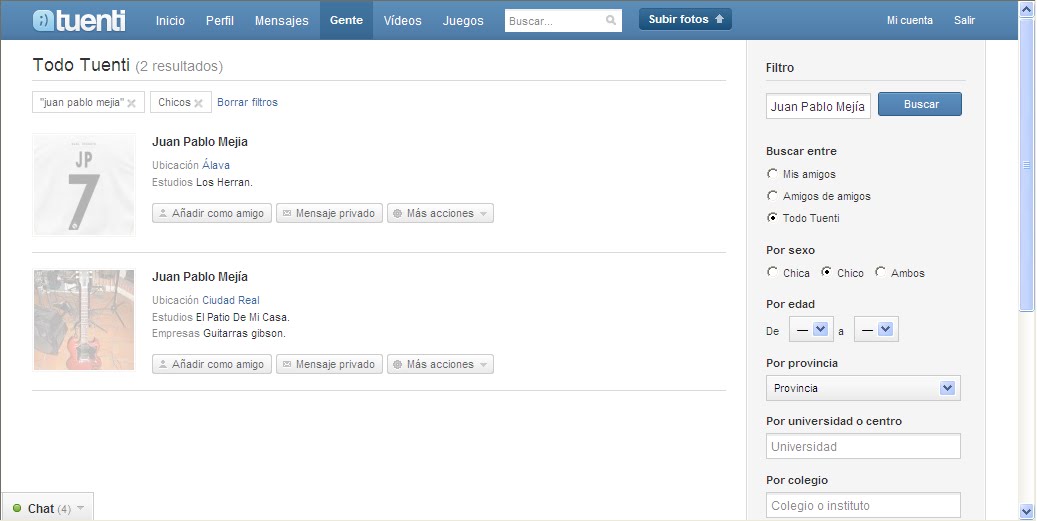Open Más acciones for Juan Pablo Mejia in Álava

coord(440,213)
